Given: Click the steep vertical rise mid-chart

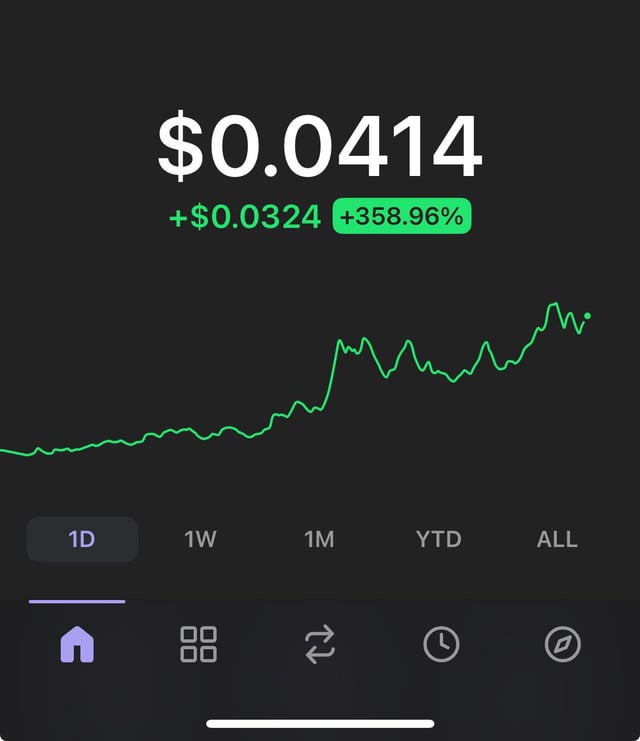Looking at the screenshot, I should [x=331, y=375].
